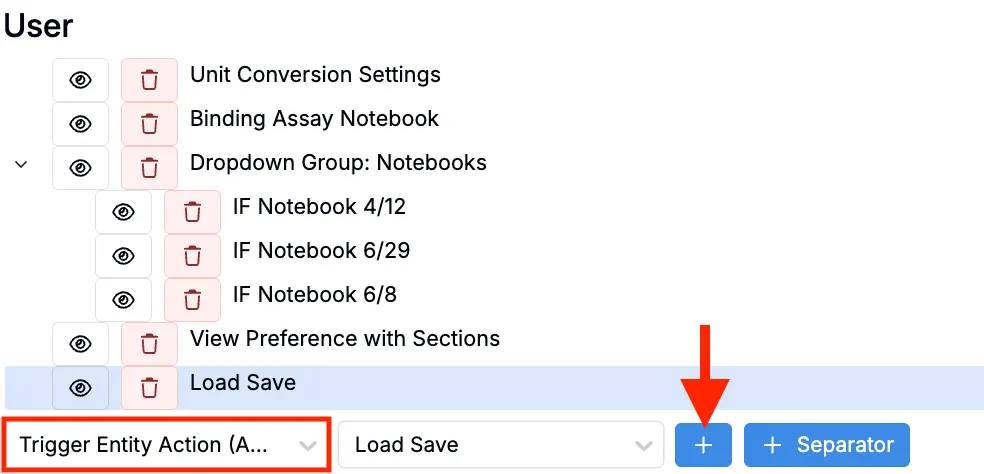Delete the Load Save item
Screen dimensions: 984x474
pyautogui.click(x=149, y=387)
